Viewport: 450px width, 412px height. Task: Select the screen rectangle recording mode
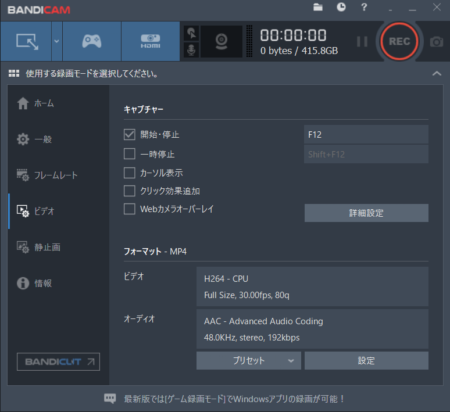click(26, 41)
